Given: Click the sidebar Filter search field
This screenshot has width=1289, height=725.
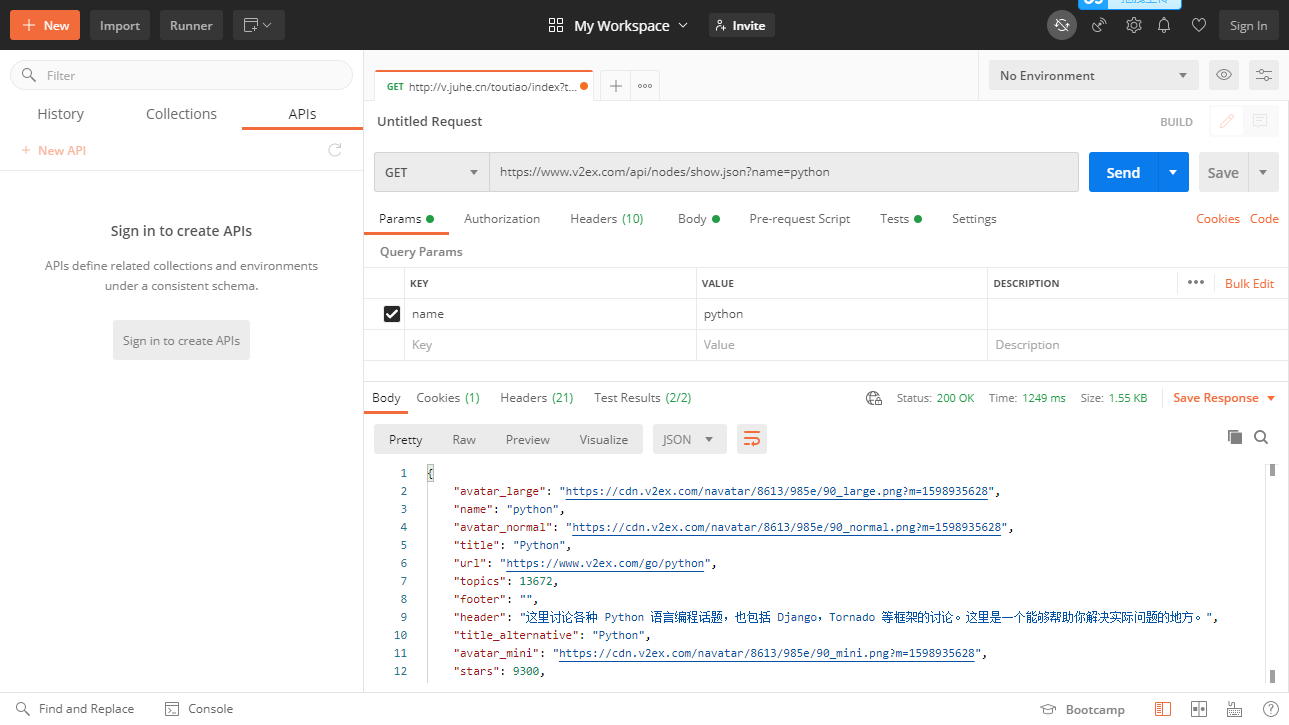Looking at the screenshot, I should pyautogui.click(x=181, y=75).
